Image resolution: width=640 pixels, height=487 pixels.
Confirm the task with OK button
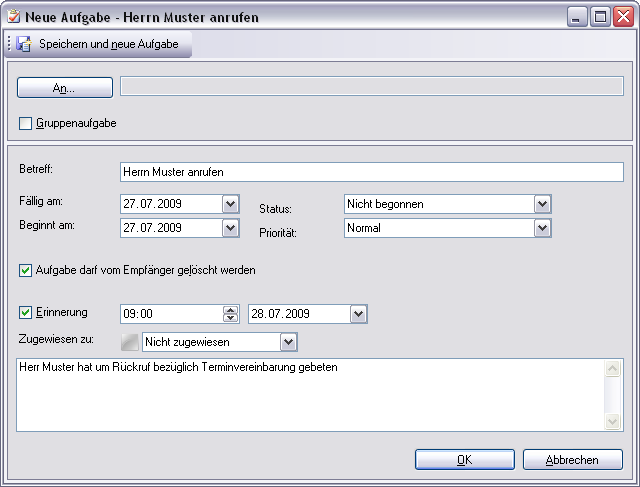pos(465,460)
